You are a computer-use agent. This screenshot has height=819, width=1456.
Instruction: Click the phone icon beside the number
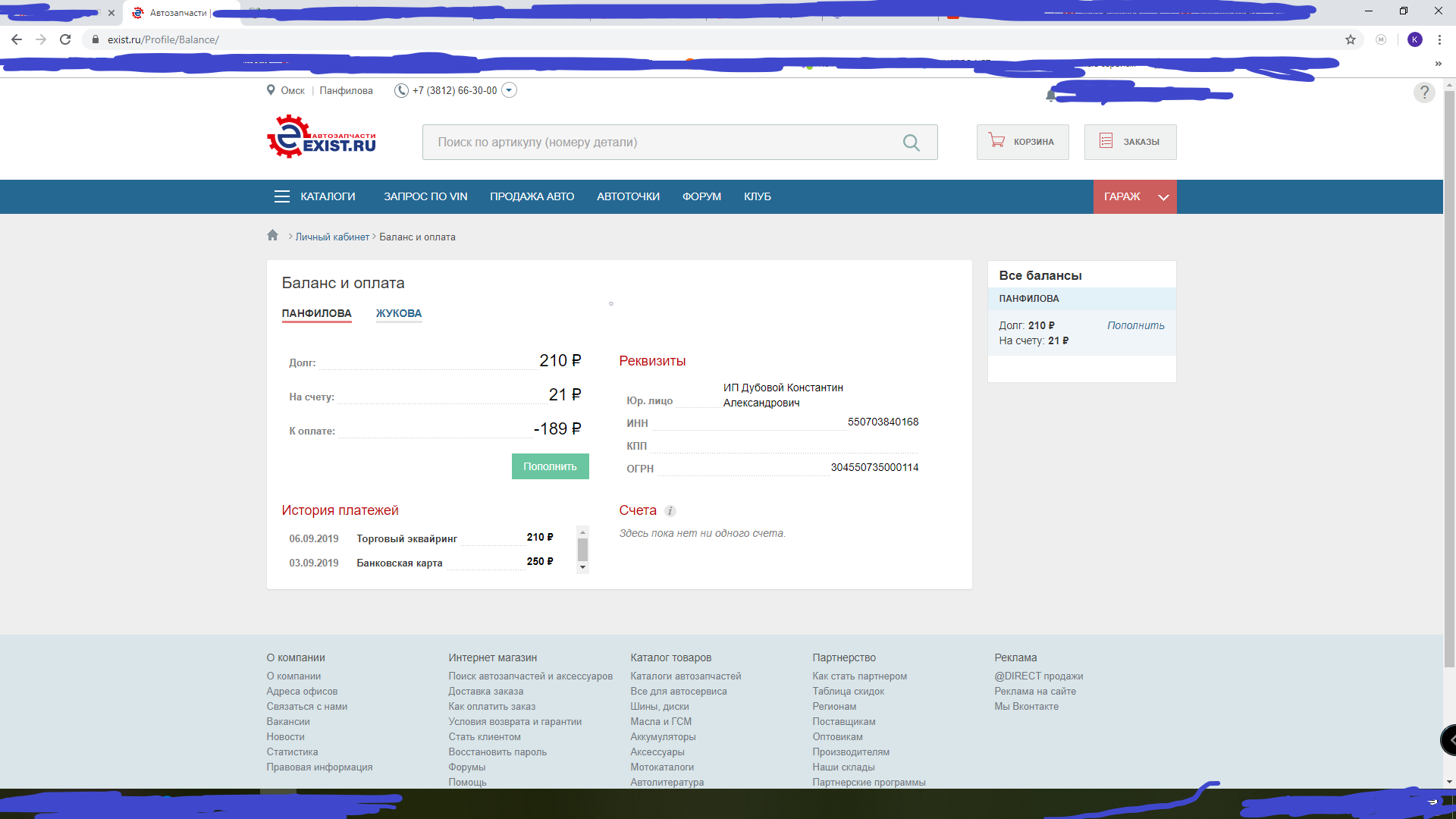(401, 90)
